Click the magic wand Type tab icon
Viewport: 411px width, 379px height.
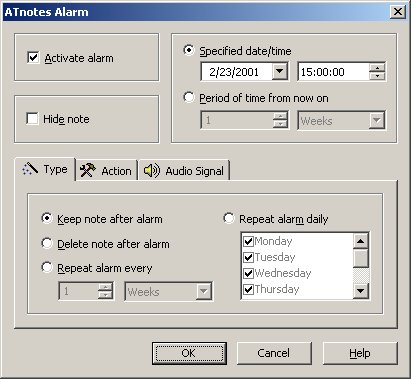pyautogui.click(x=30, y=169)
